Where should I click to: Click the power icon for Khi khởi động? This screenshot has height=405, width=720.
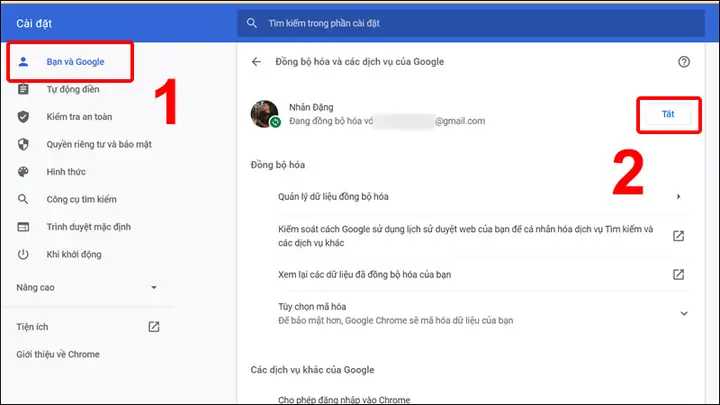coord(23,254)
